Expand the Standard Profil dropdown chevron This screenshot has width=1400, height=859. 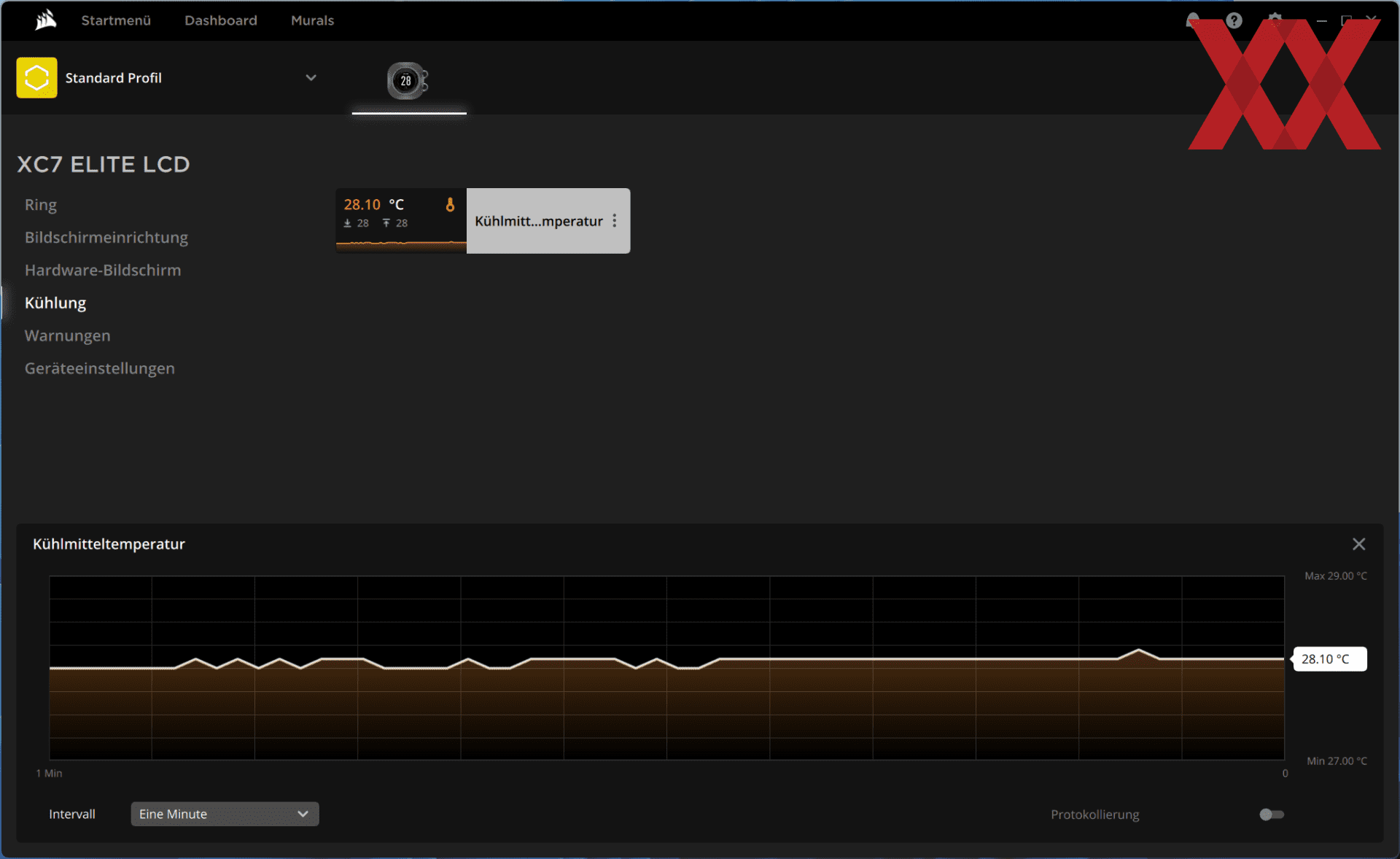(311, 77)
